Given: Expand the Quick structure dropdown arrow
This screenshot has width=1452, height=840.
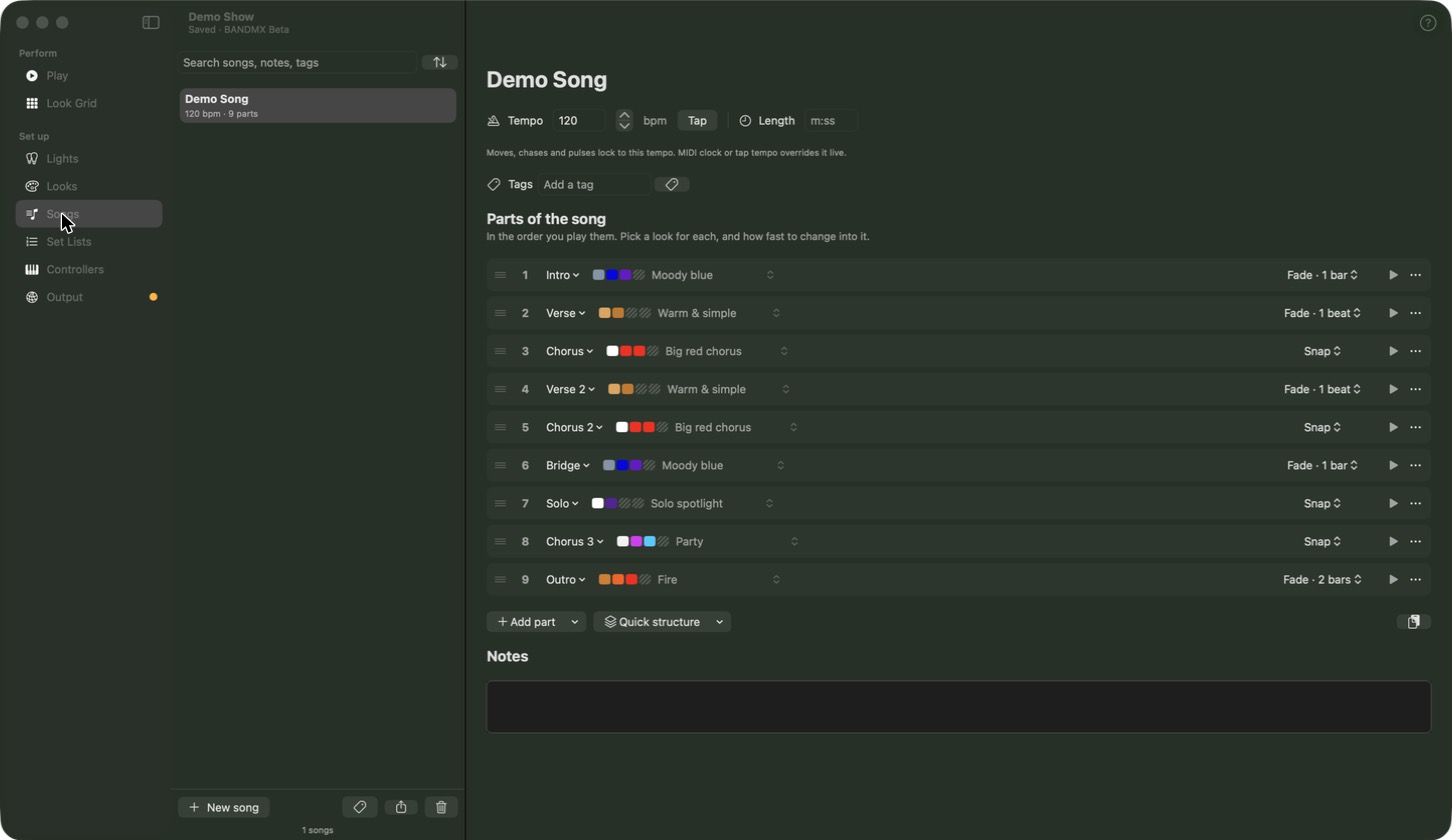Looking at the screenshot, I should click(720, 622).
